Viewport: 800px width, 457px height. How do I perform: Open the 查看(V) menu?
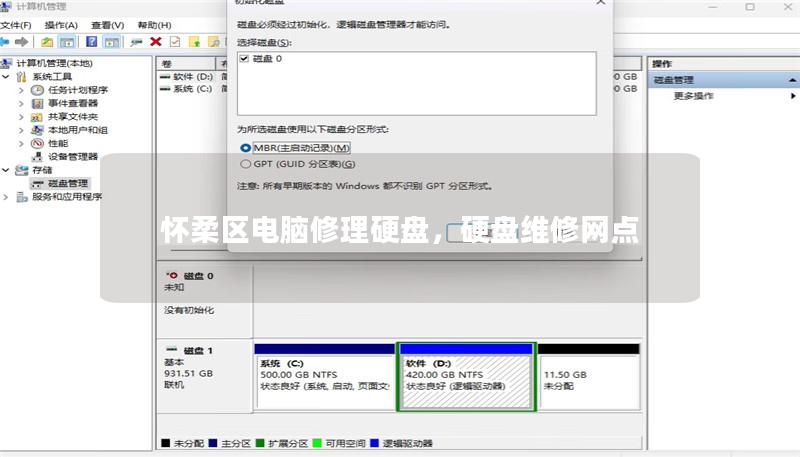(107, 25)
